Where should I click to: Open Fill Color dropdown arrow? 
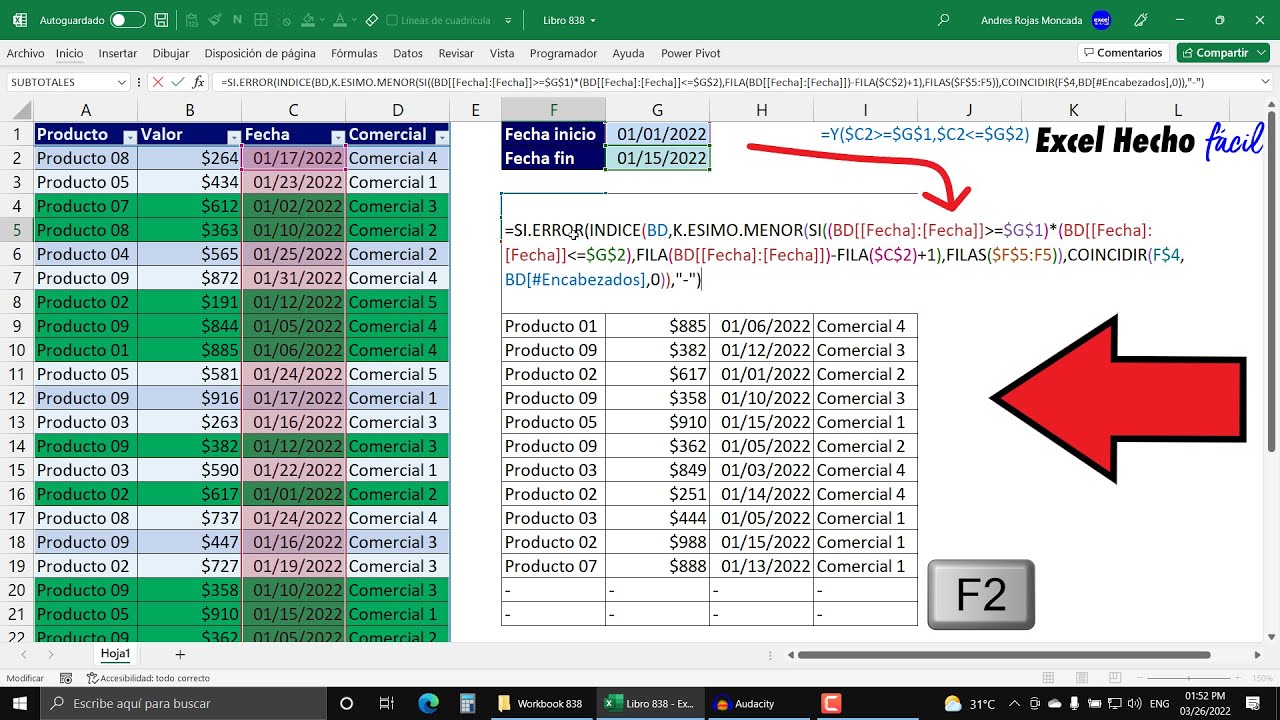tap(322, 20)
